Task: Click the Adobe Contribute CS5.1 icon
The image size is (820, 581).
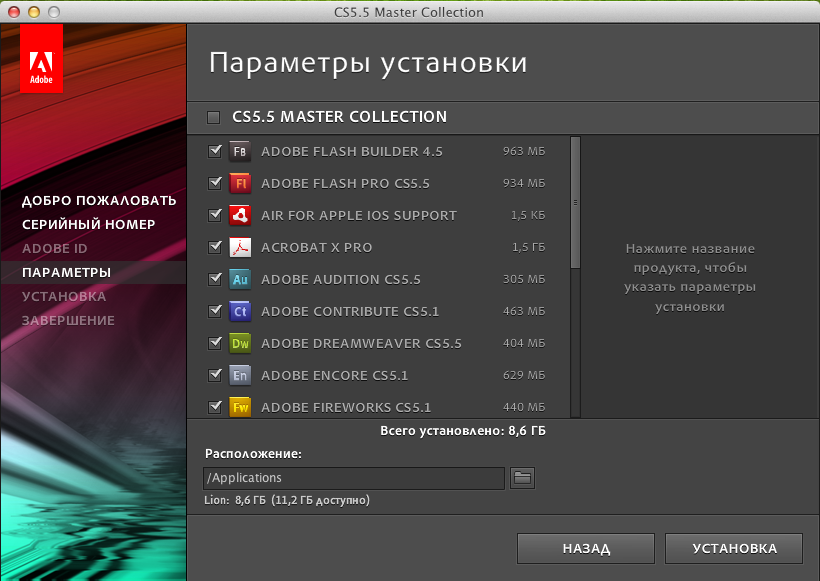Action: click(x=239, y=311)
